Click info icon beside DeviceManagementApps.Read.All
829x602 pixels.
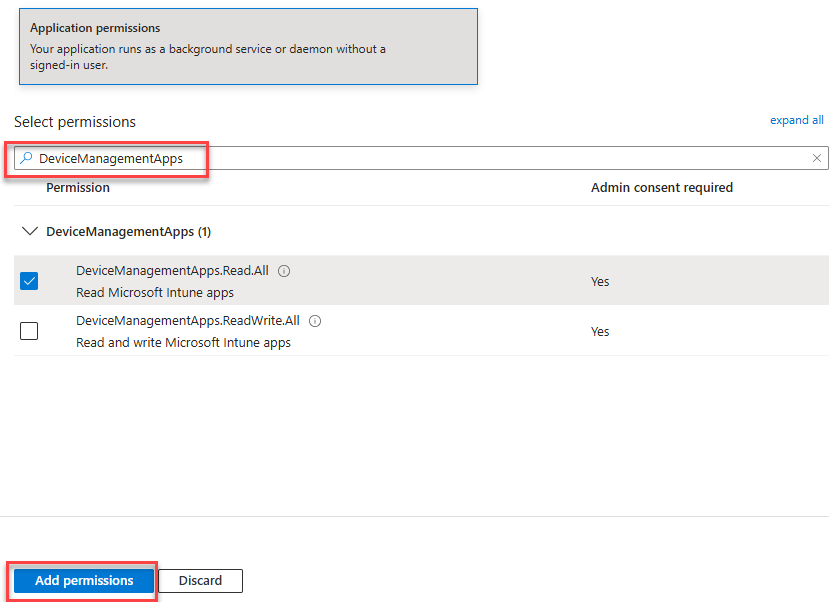click(x=284, y=271)
